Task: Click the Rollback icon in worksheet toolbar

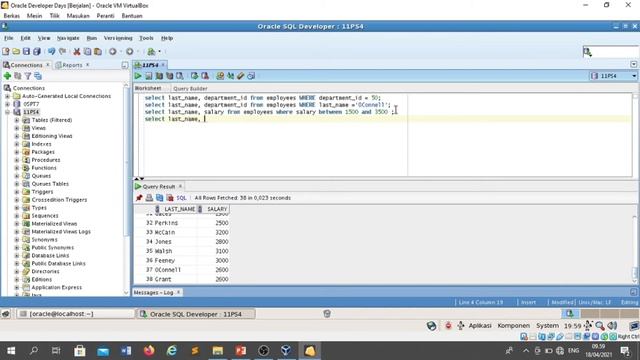Action: point(205,76)
